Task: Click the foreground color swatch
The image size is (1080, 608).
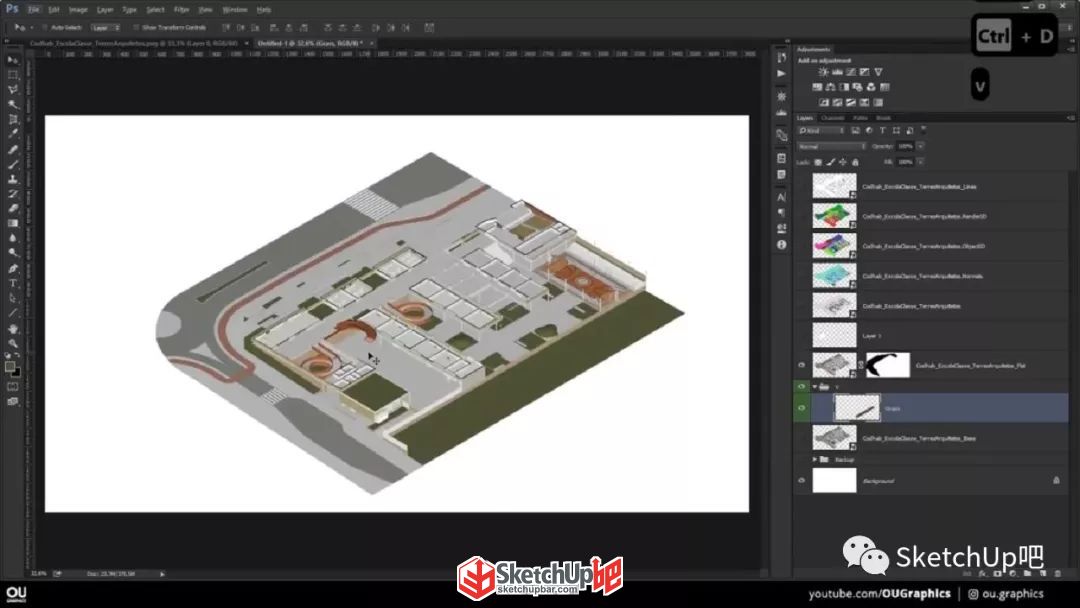Action: coord(10,367)
